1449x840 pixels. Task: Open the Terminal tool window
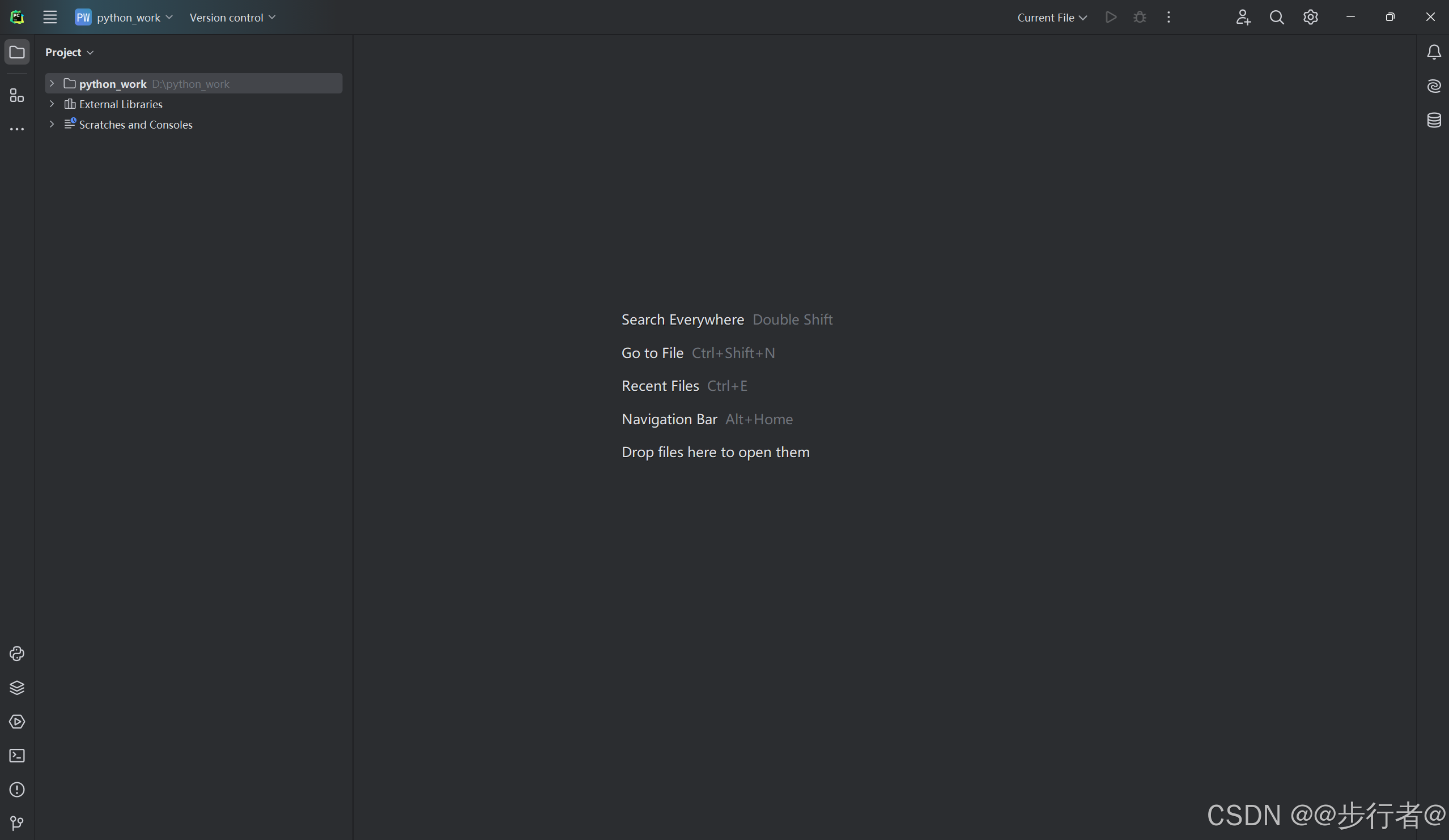coord(17,756)
